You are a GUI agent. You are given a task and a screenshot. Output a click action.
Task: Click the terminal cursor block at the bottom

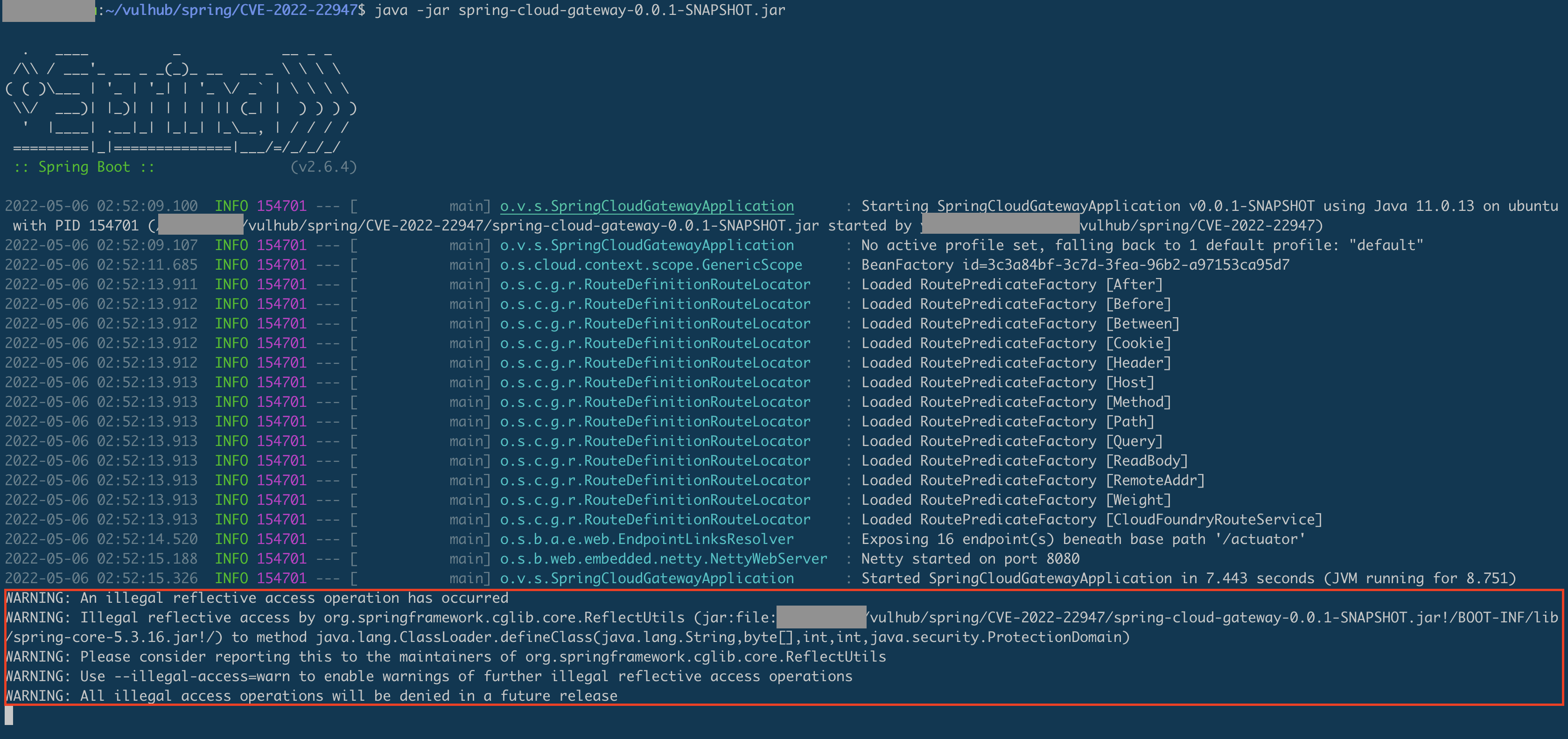8,715
